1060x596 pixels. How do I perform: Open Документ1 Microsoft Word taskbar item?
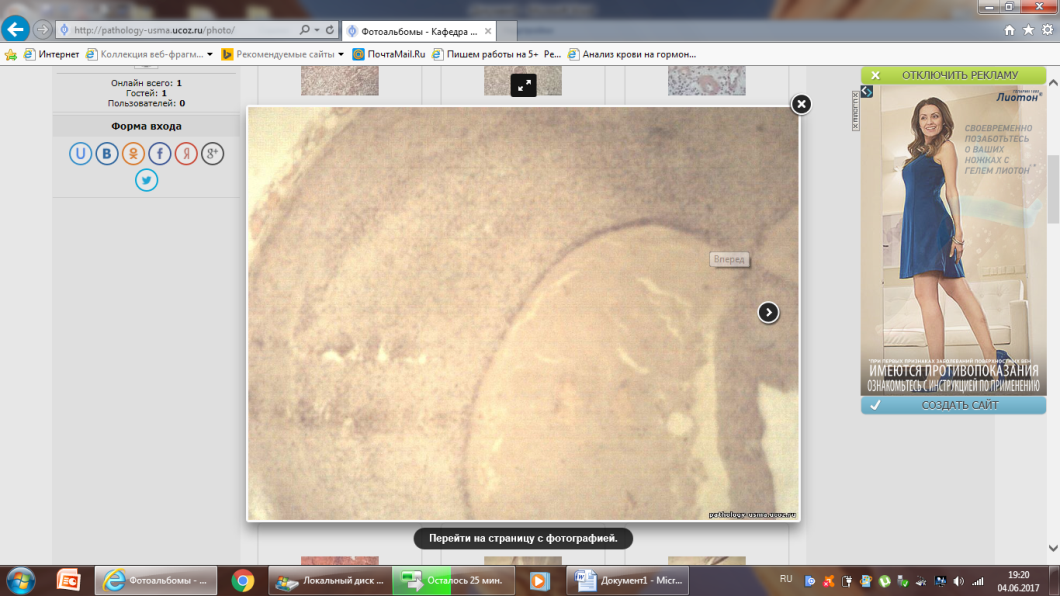pos(628,580)
